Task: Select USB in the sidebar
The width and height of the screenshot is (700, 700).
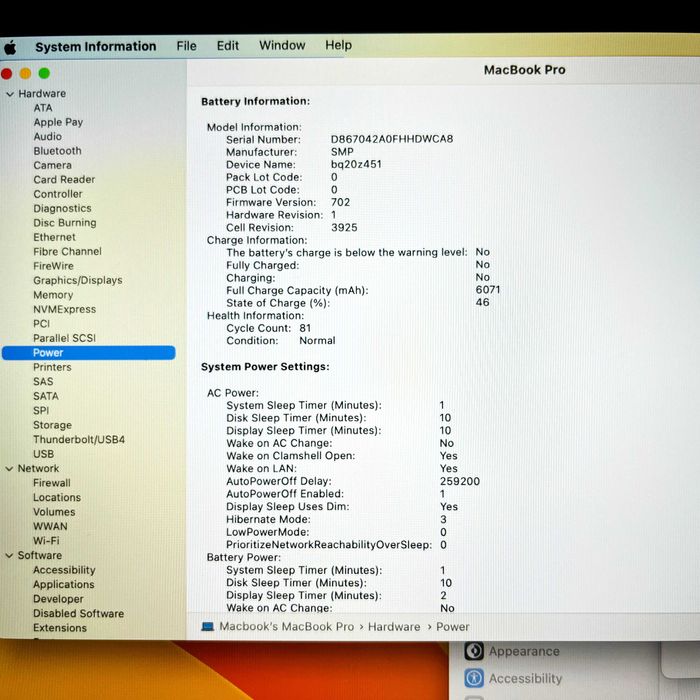Action: click(43, 454)
